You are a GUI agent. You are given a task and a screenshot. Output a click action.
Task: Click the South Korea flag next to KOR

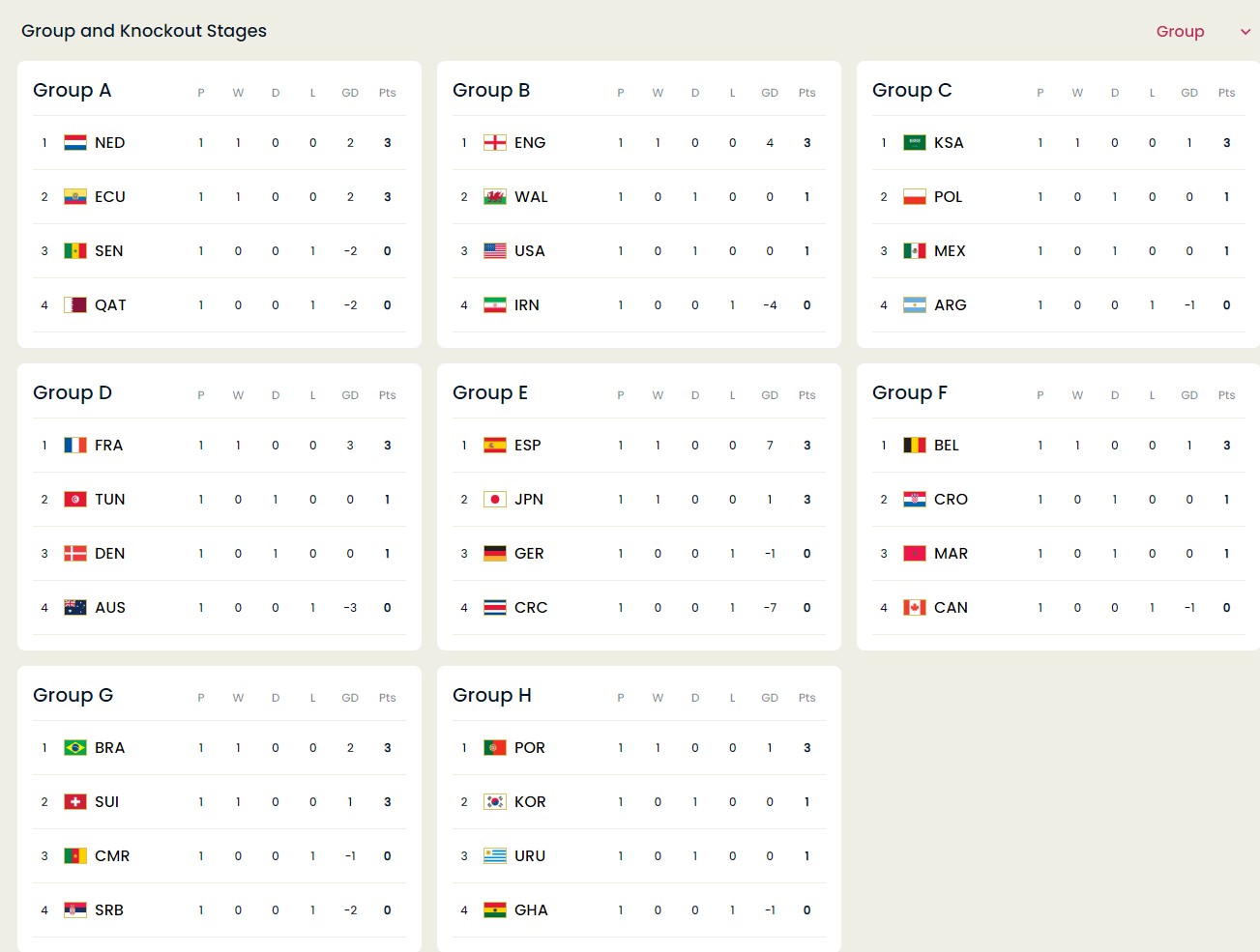(495, 802)
